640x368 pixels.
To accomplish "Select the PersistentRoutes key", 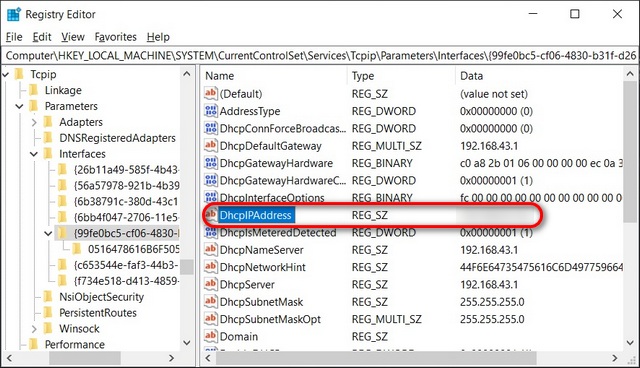I will 98,313.
